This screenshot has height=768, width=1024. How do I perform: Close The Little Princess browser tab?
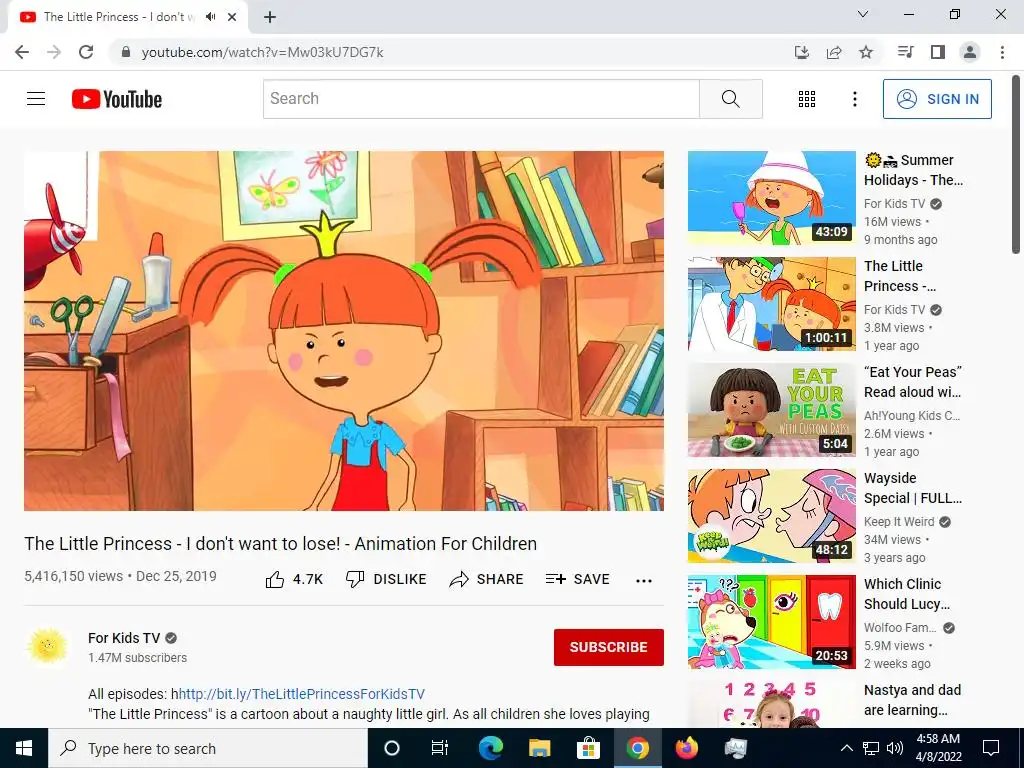tap(232, 17)
